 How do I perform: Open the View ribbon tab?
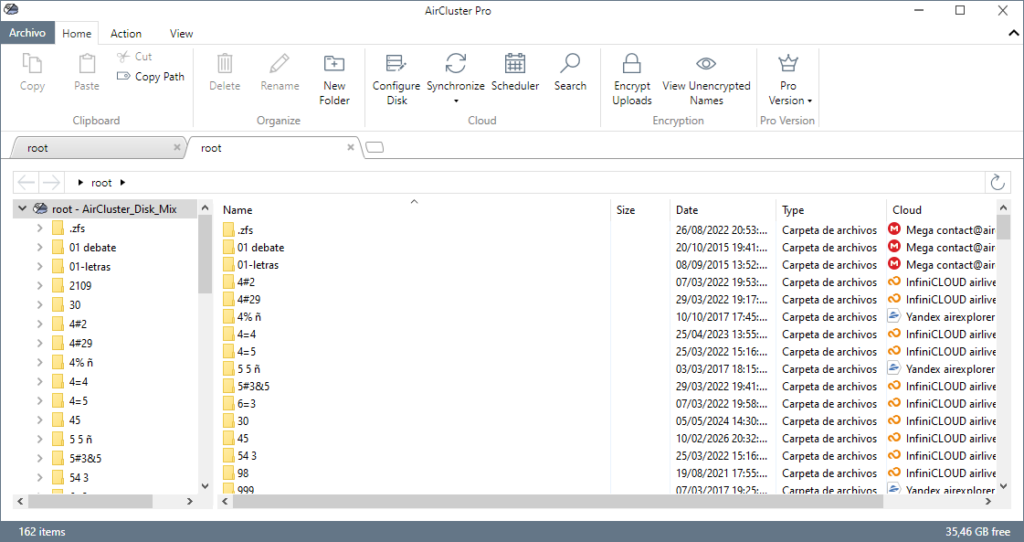click(181, 33)
